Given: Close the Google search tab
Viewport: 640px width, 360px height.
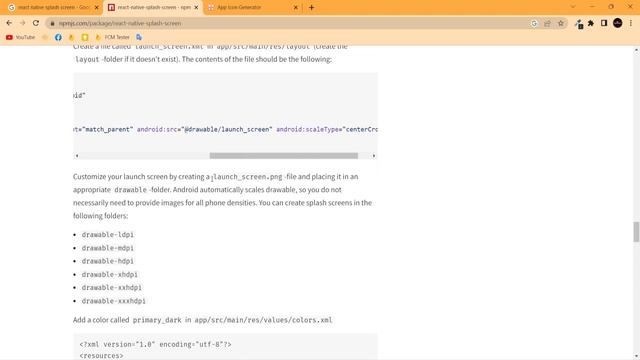Looking at the screenshot, I should tap(96, 7).
